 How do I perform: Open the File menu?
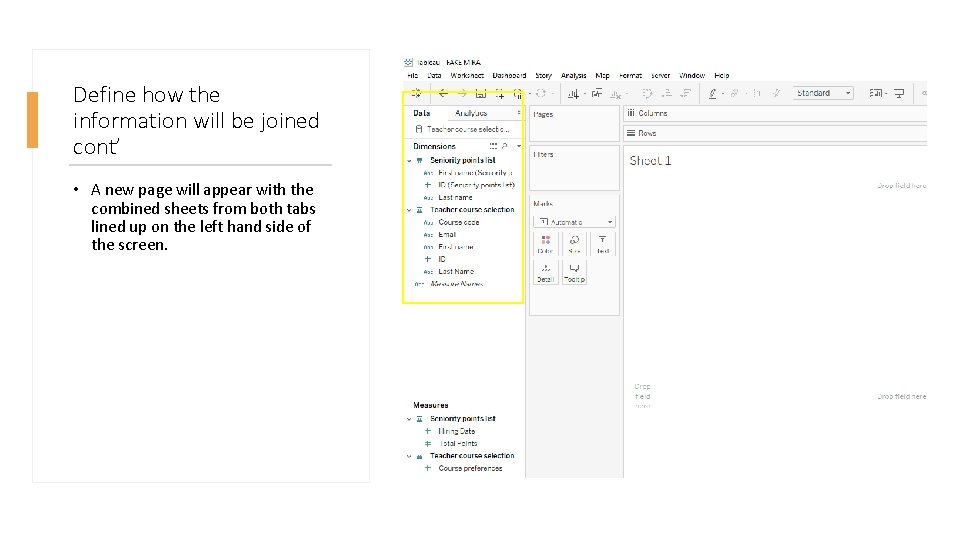(x=413, y=76)
